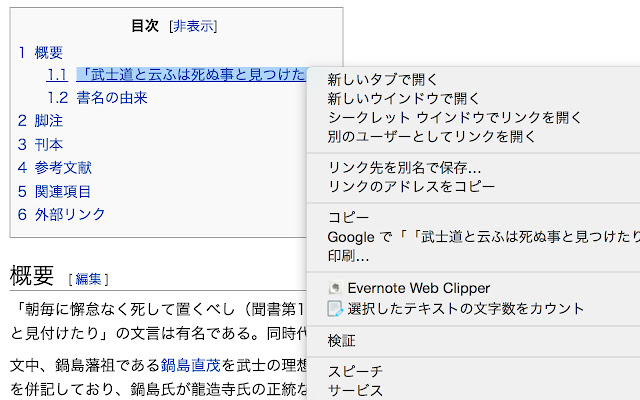Click リンクのアドレスをコピー
The image size is (640, 400).
coord(411,186)
